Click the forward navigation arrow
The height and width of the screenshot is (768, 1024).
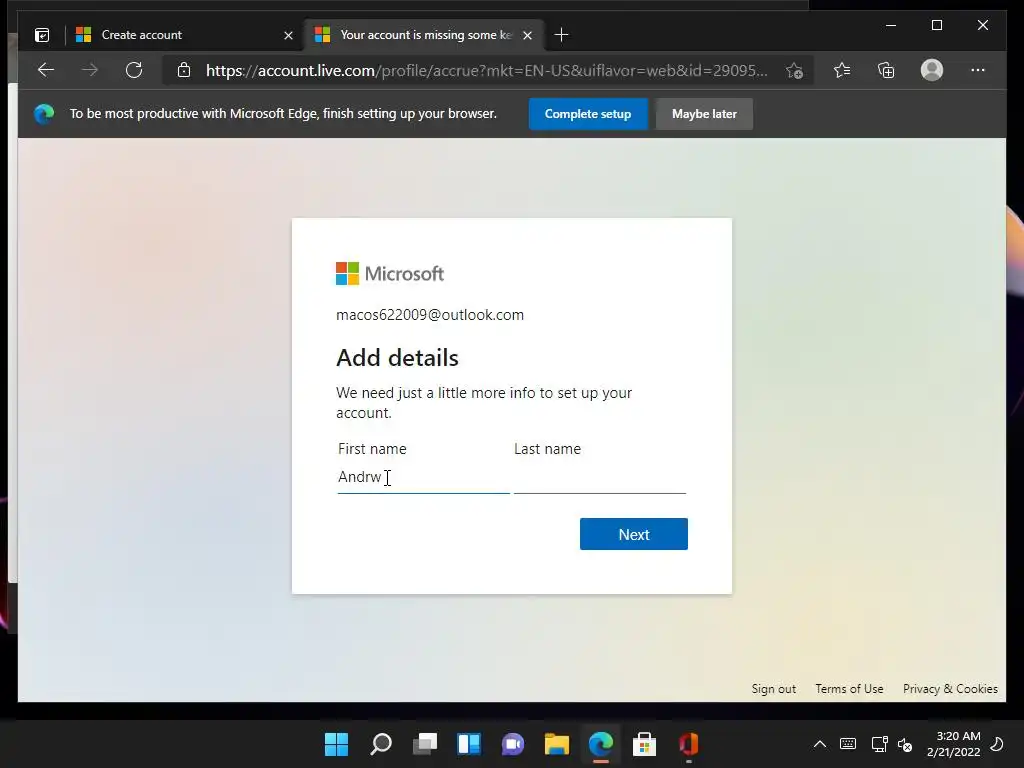pos(90,70)
